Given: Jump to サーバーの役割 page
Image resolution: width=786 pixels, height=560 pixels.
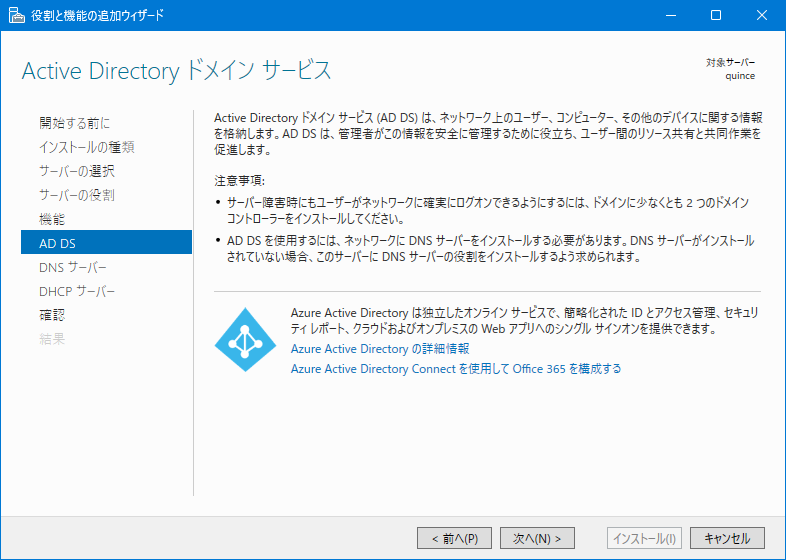Looking at the screenshot, I should tap(77, 195).
